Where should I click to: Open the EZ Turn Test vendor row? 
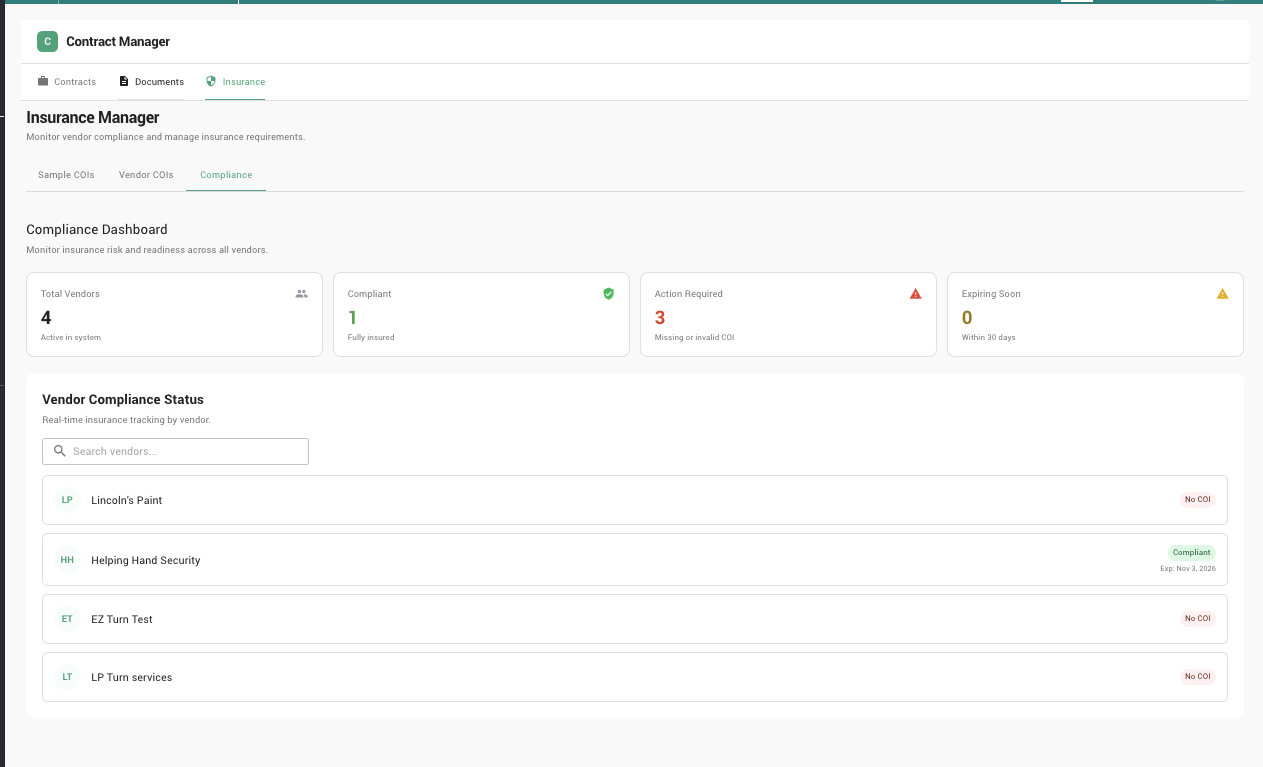(x=635, y=619)
